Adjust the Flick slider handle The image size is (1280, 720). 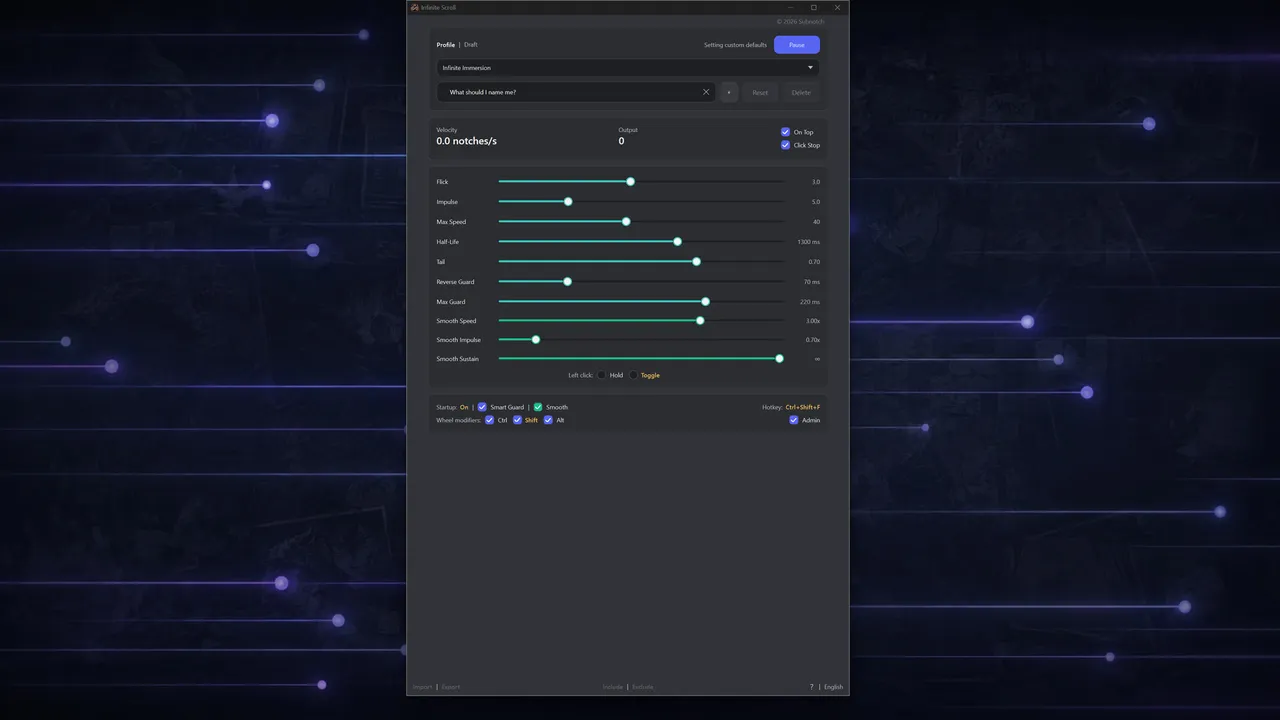pos(631,182)
